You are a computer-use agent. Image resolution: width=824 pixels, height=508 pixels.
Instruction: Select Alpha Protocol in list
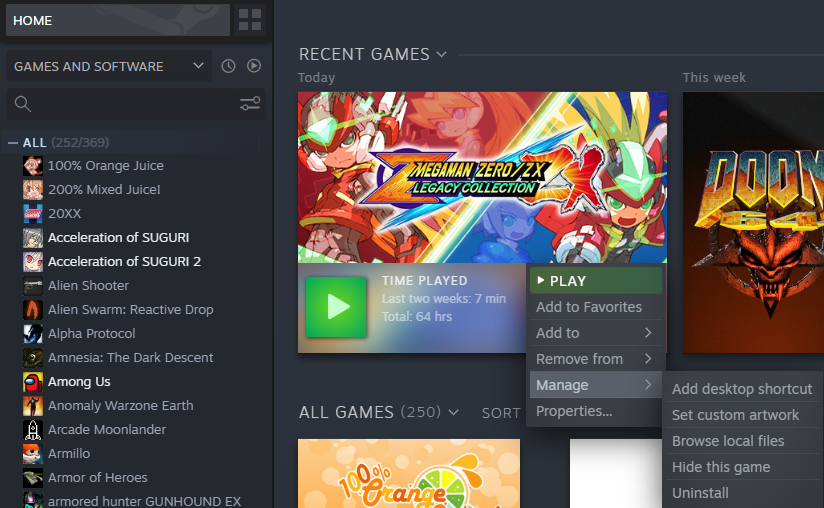coord(91,334)
